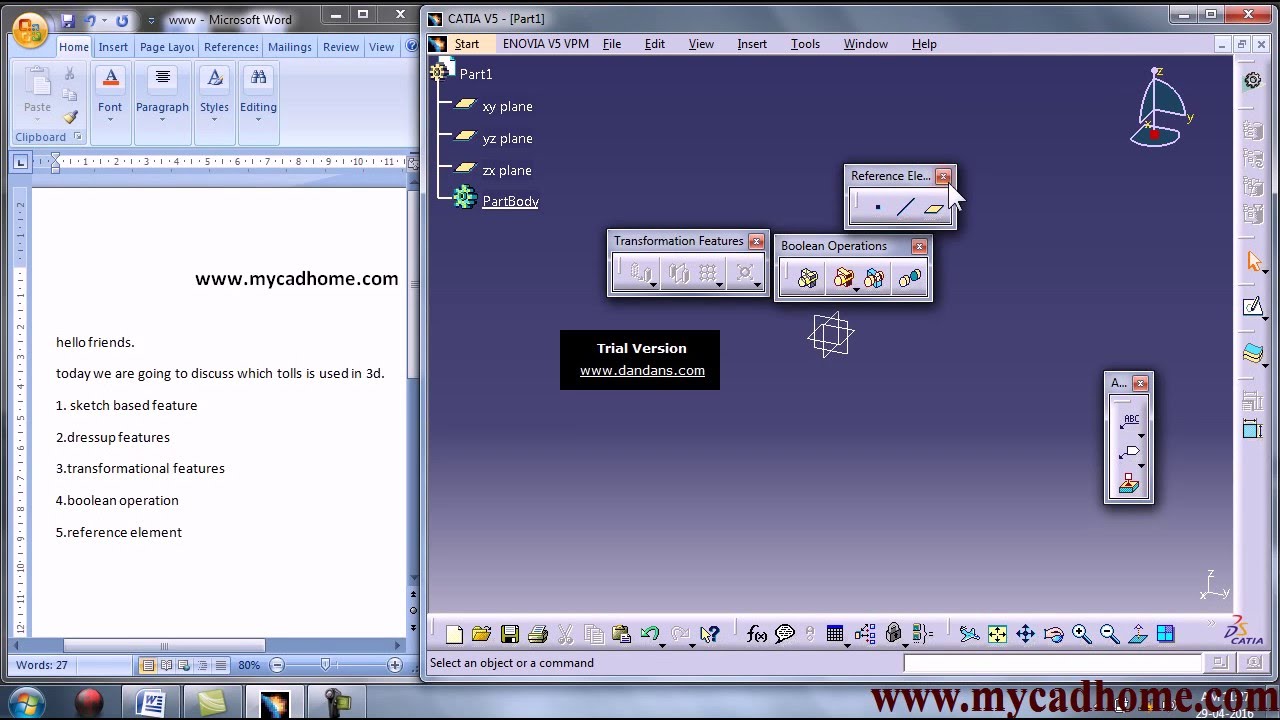Click the Design Table grid icon
The image size is (1280, 720).
click(835, 634)
